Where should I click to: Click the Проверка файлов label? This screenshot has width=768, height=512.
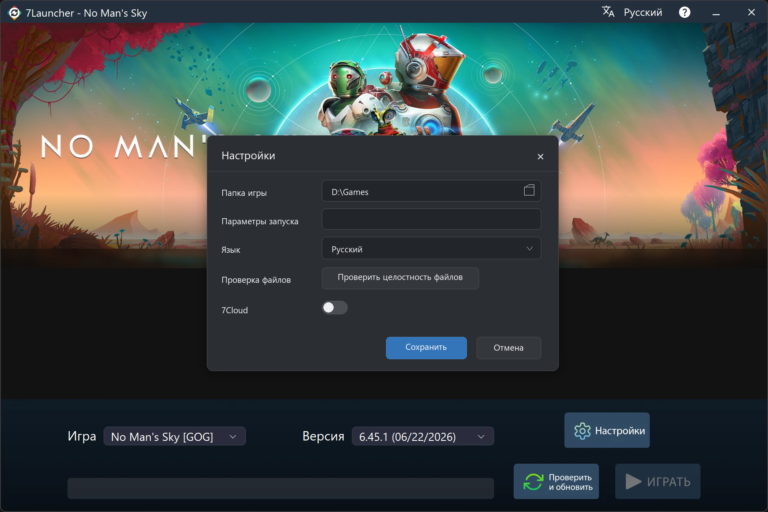click(x=256, y=280)
